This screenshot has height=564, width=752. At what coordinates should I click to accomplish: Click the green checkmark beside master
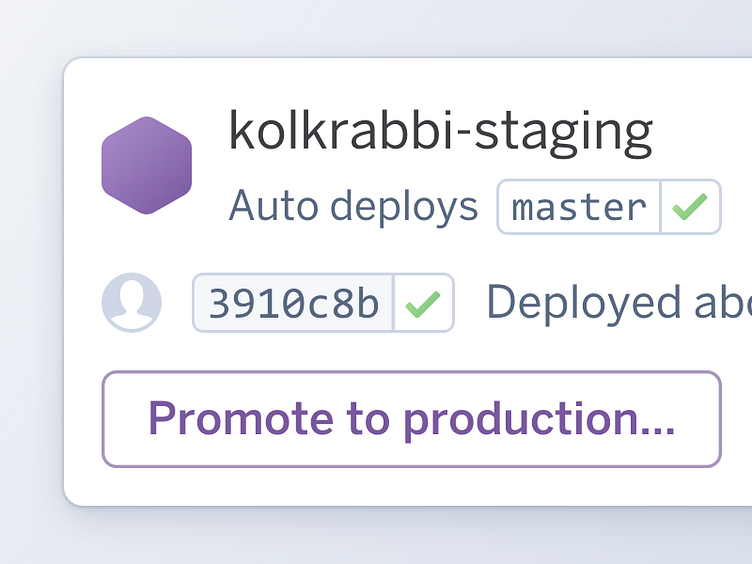(690, 207)
